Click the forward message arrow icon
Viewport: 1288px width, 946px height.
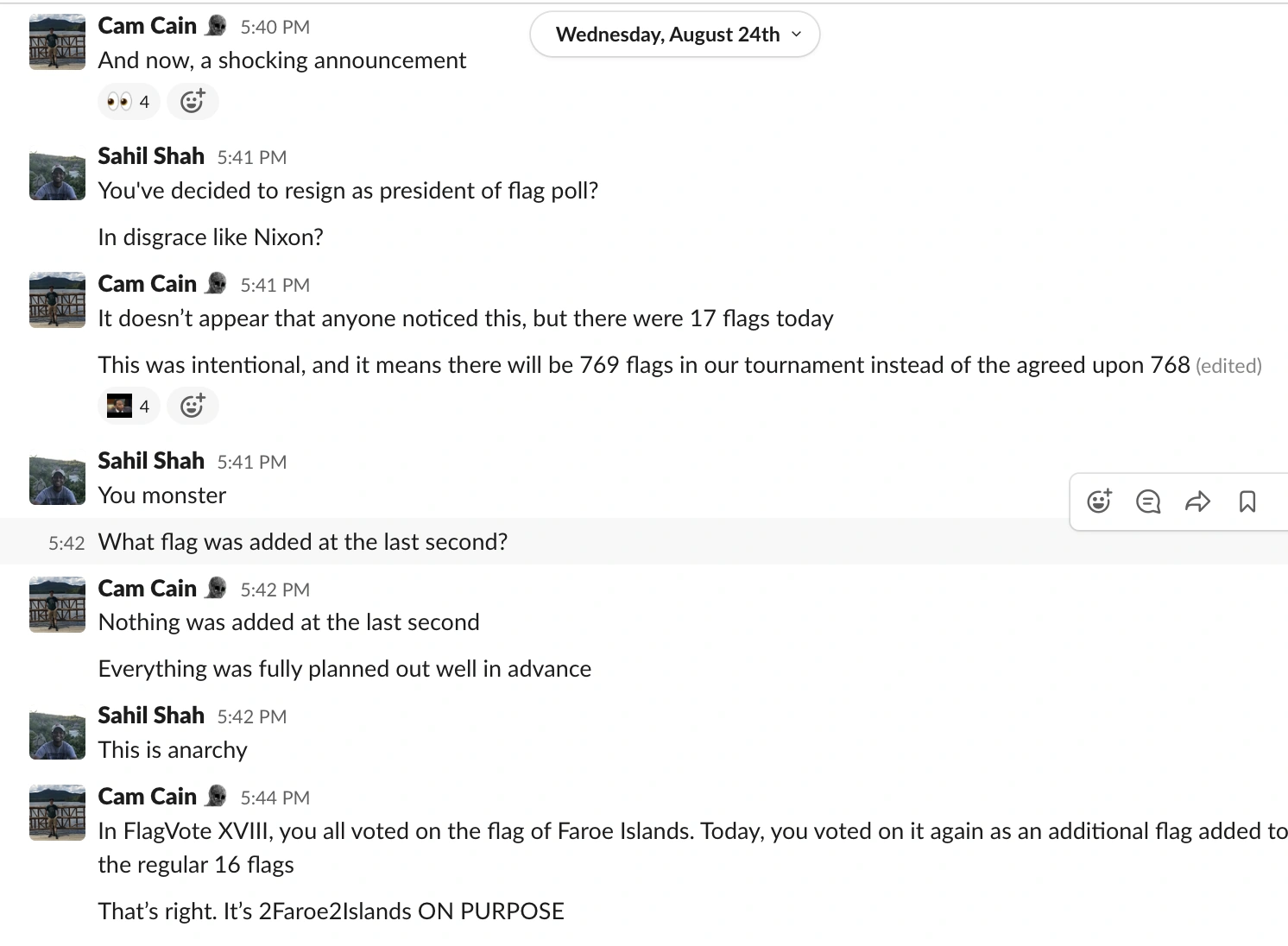1198,501
